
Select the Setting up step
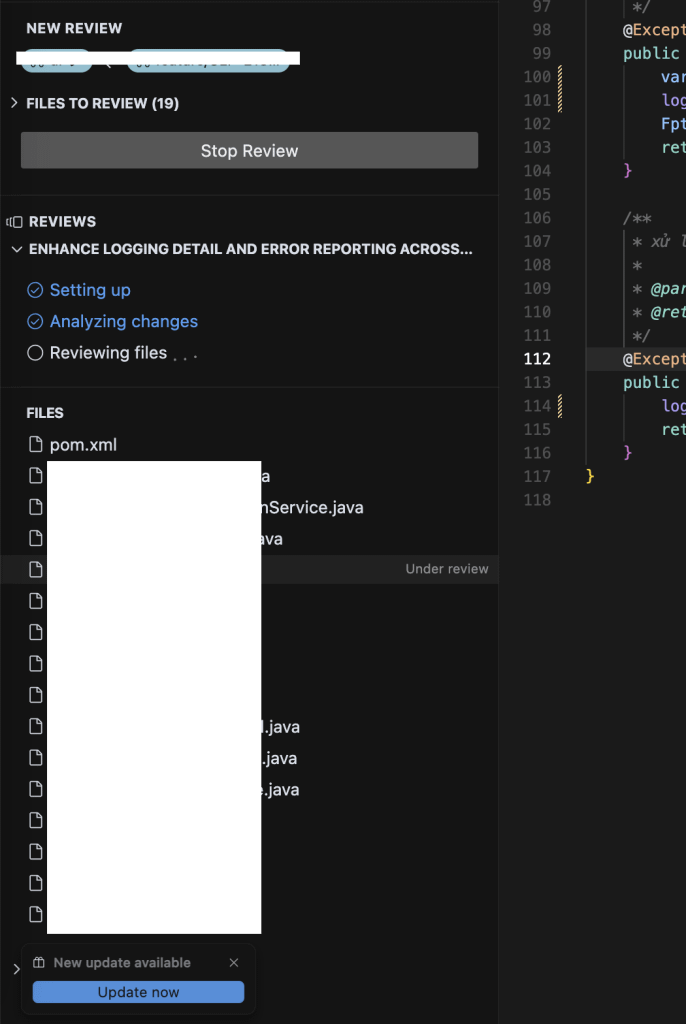90,290
